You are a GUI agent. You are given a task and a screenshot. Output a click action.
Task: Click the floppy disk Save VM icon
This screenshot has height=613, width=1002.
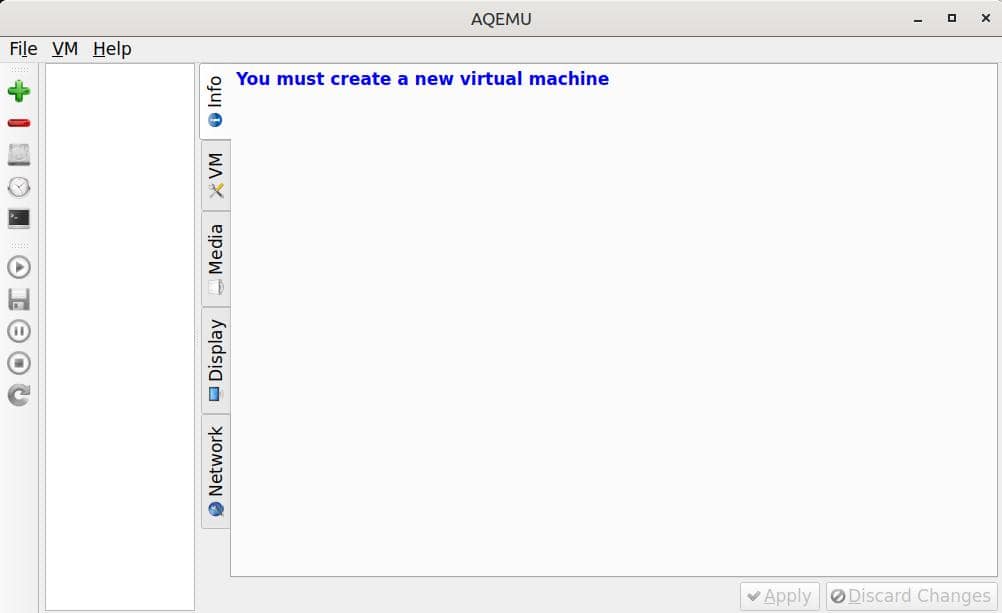(19, 299)
